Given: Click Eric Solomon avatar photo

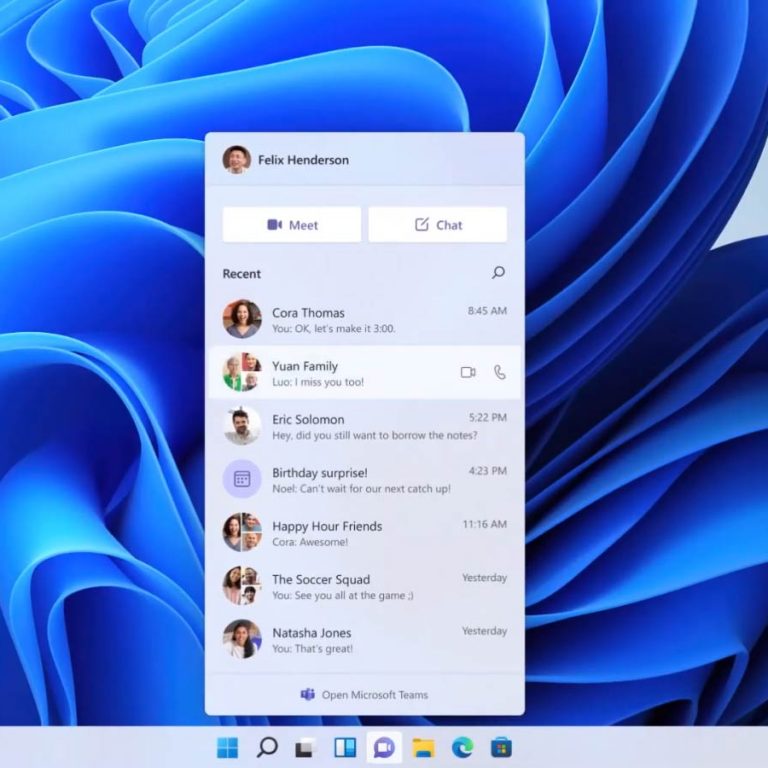Looking at the screenshot, I should (x=242, y=426).
